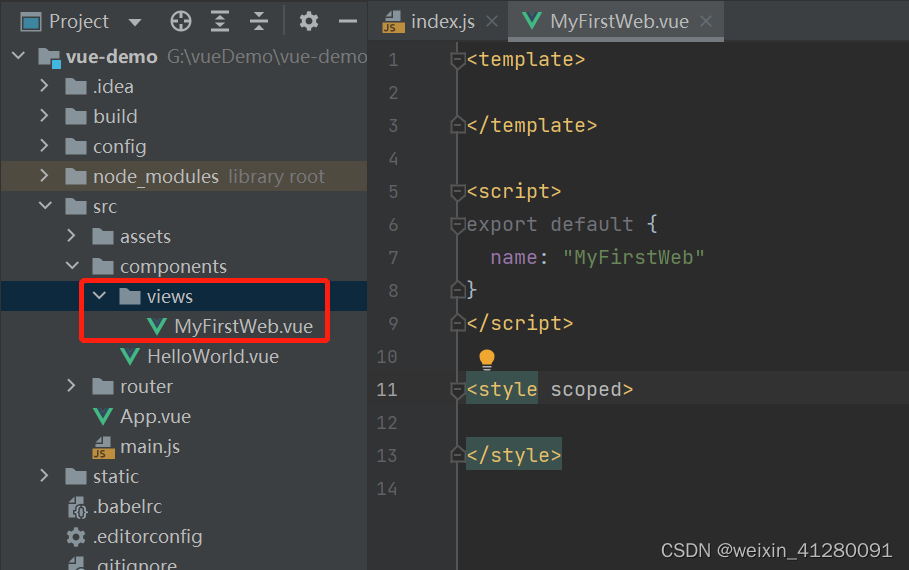Open HelloWorld.vue in the project tree
Image resolution: width=909 pixels, height=570 pixels.
(x=213, y=357)
